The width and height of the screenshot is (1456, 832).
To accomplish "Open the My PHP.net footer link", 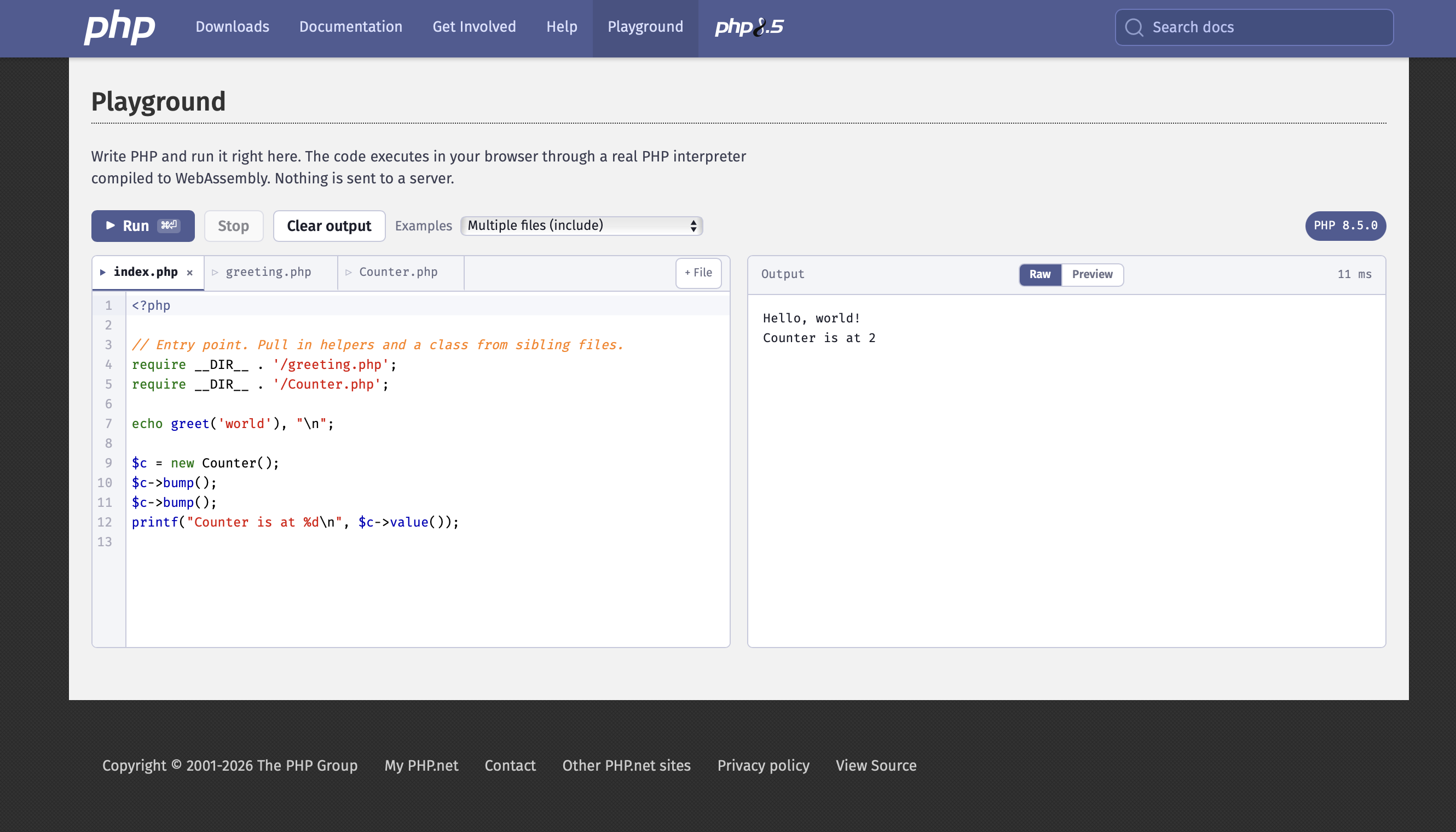I will click(421, 765).
